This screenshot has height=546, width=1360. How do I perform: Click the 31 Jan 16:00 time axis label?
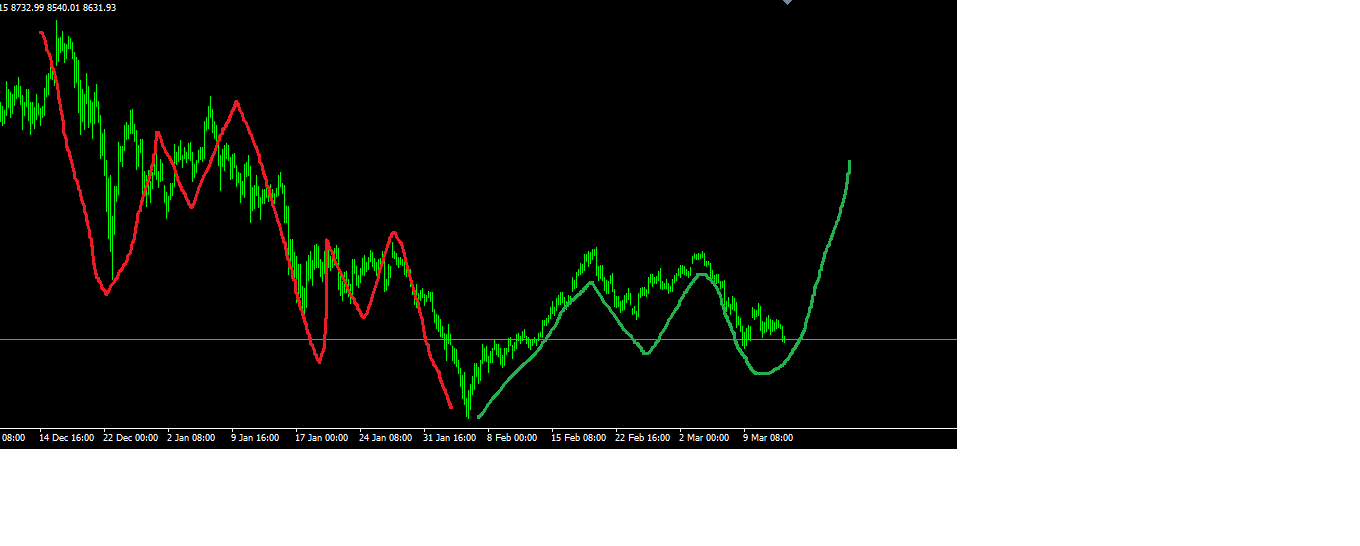pos(450,438)
